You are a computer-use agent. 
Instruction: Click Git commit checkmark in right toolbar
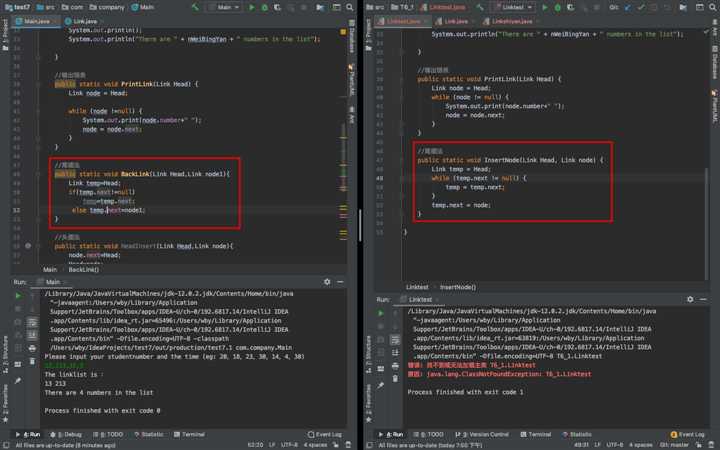pyautogui.click(x=641, y=7)
